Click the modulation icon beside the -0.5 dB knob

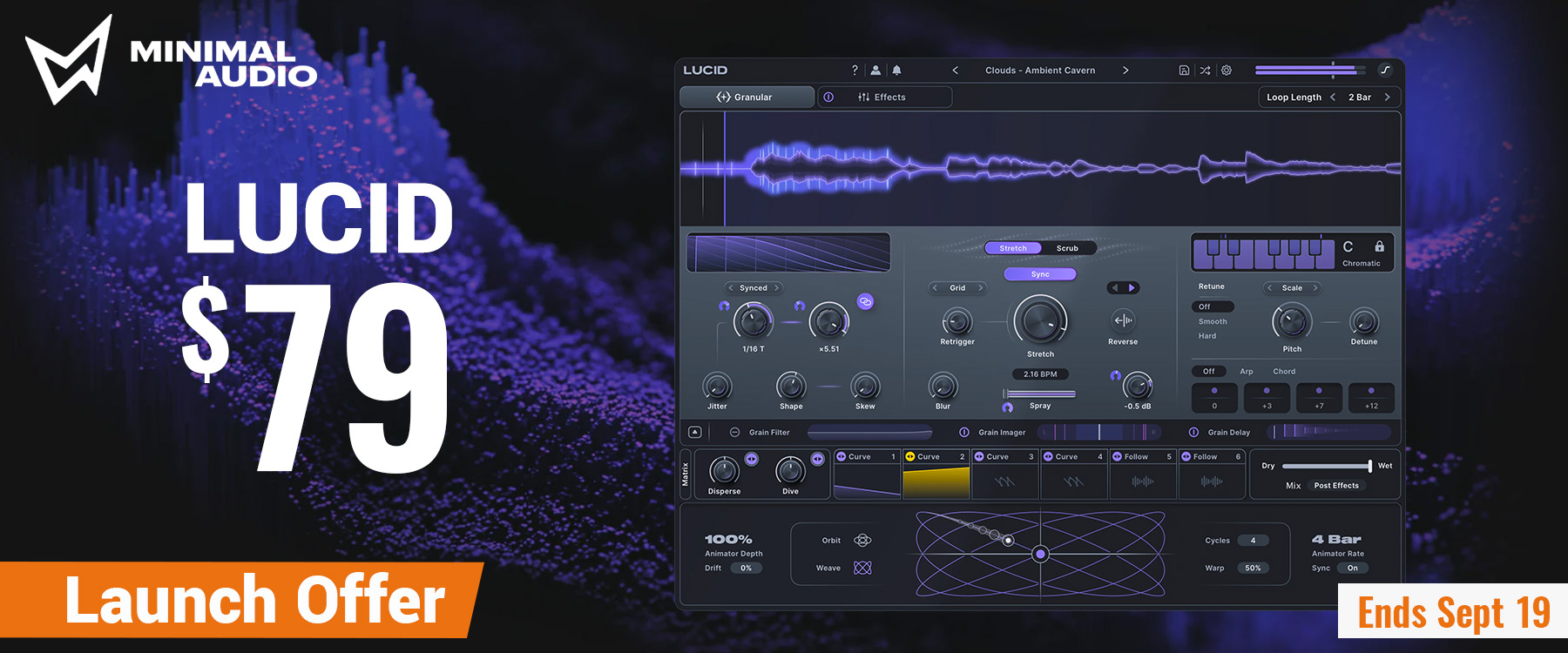(x=1115, y=375)
